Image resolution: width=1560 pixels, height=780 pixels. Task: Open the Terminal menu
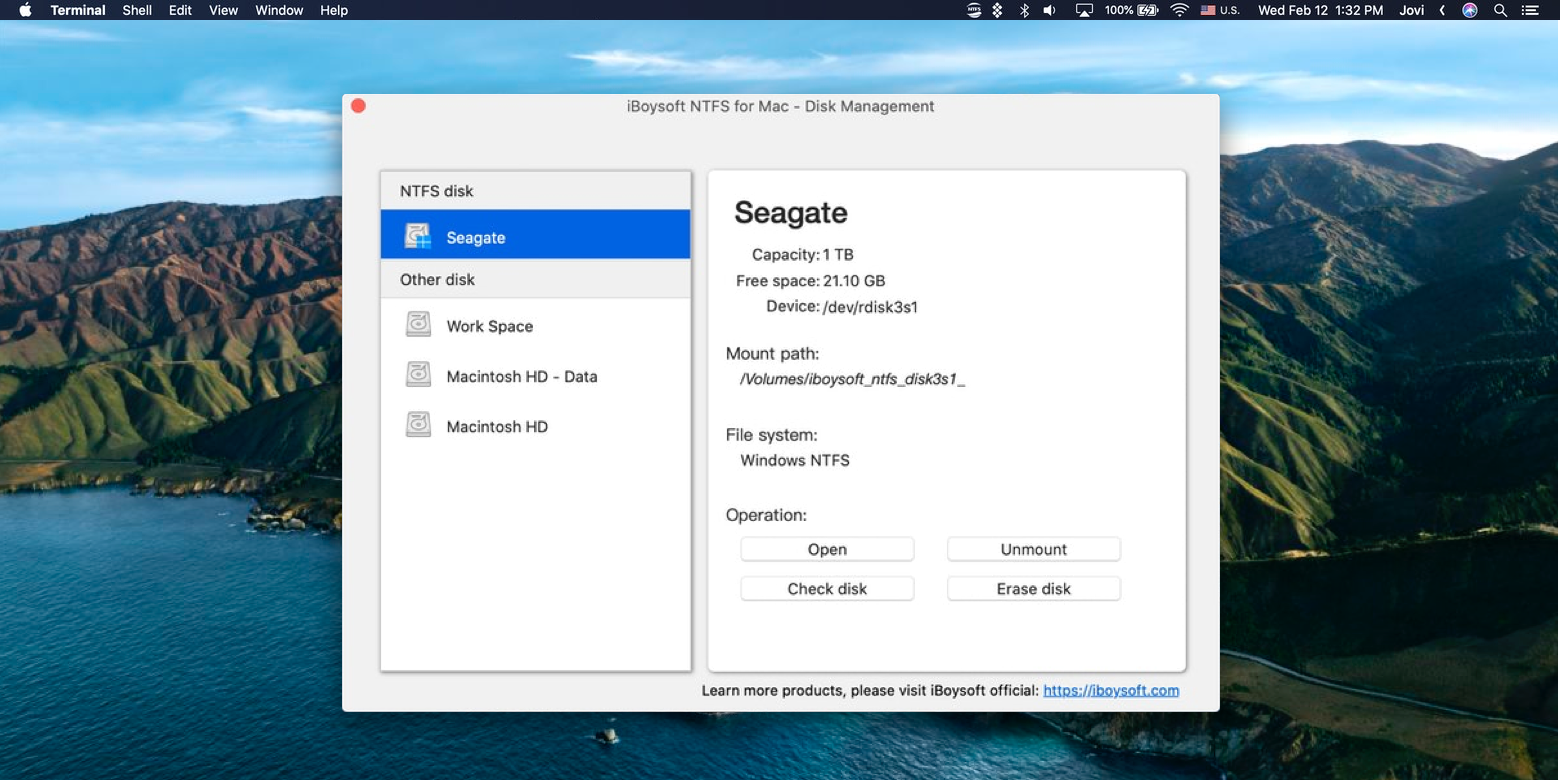click(78, 10)
